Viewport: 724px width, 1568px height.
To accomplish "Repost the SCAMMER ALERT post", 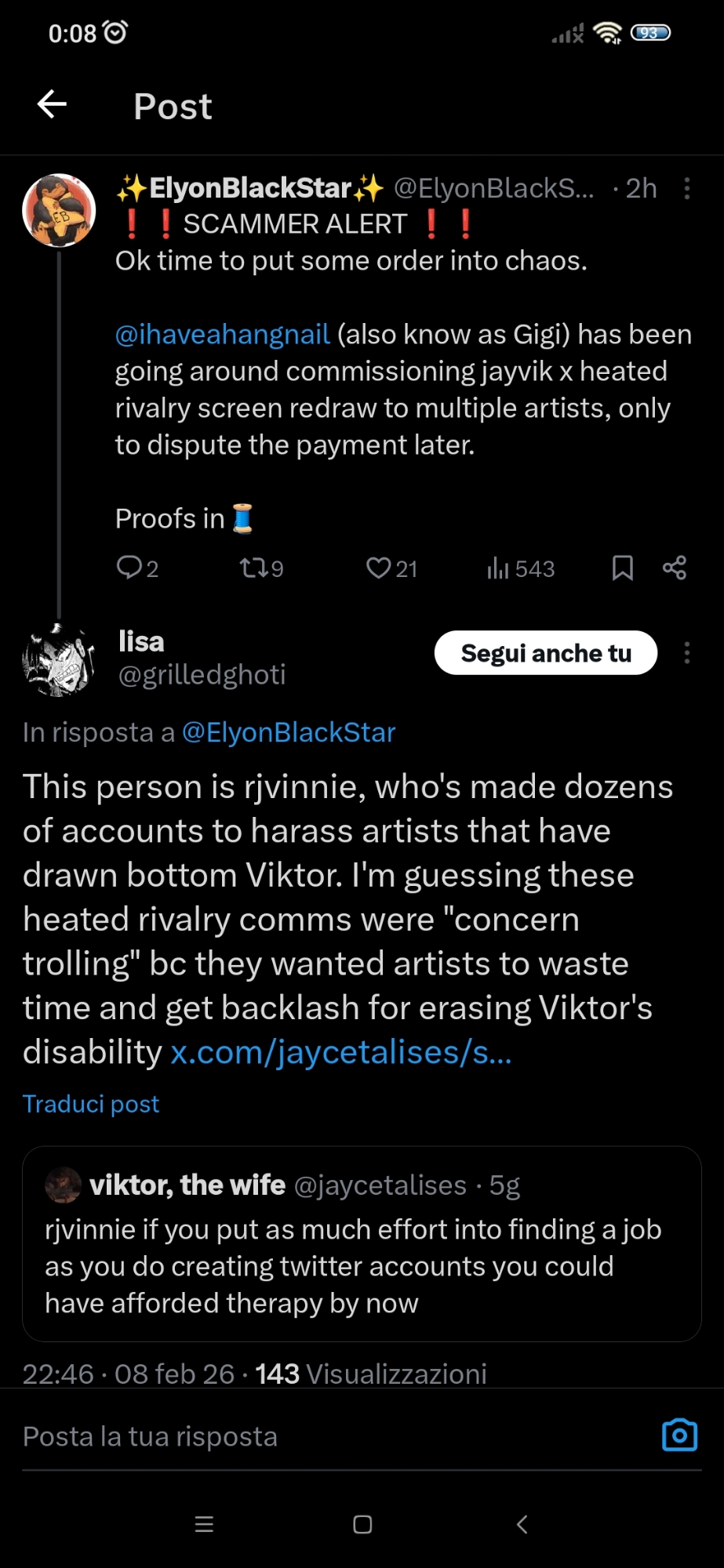I will point(260,568).
